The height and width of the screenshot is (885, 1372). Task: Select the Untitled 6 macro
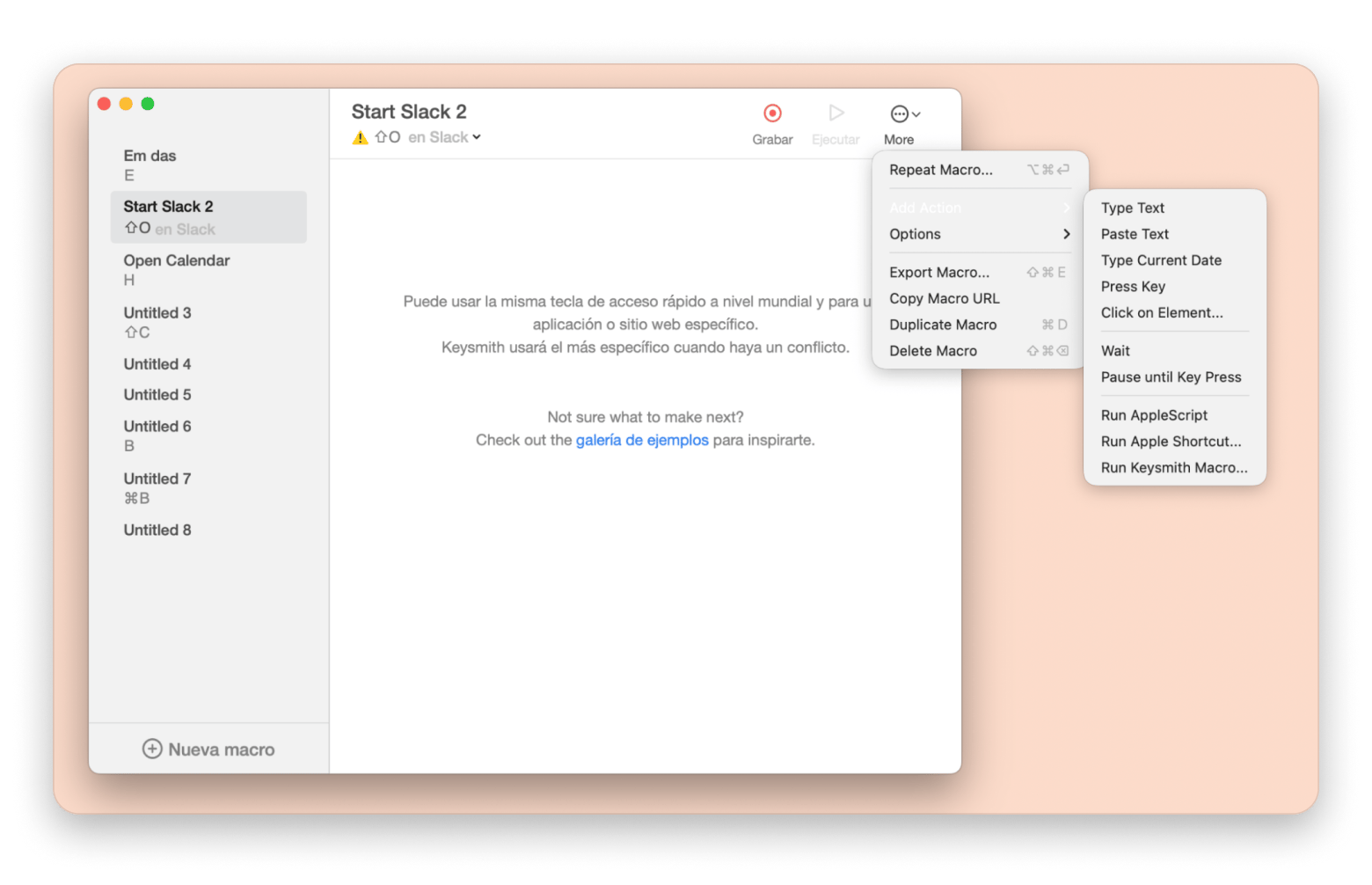pos(208,435)
